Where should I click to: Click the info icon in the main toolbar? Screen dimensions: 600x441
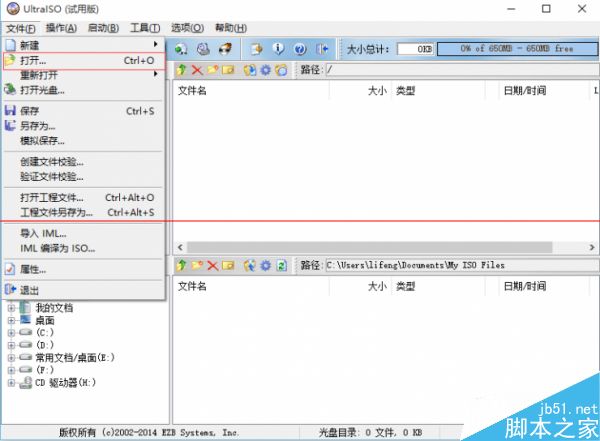[x=277, y=48]
